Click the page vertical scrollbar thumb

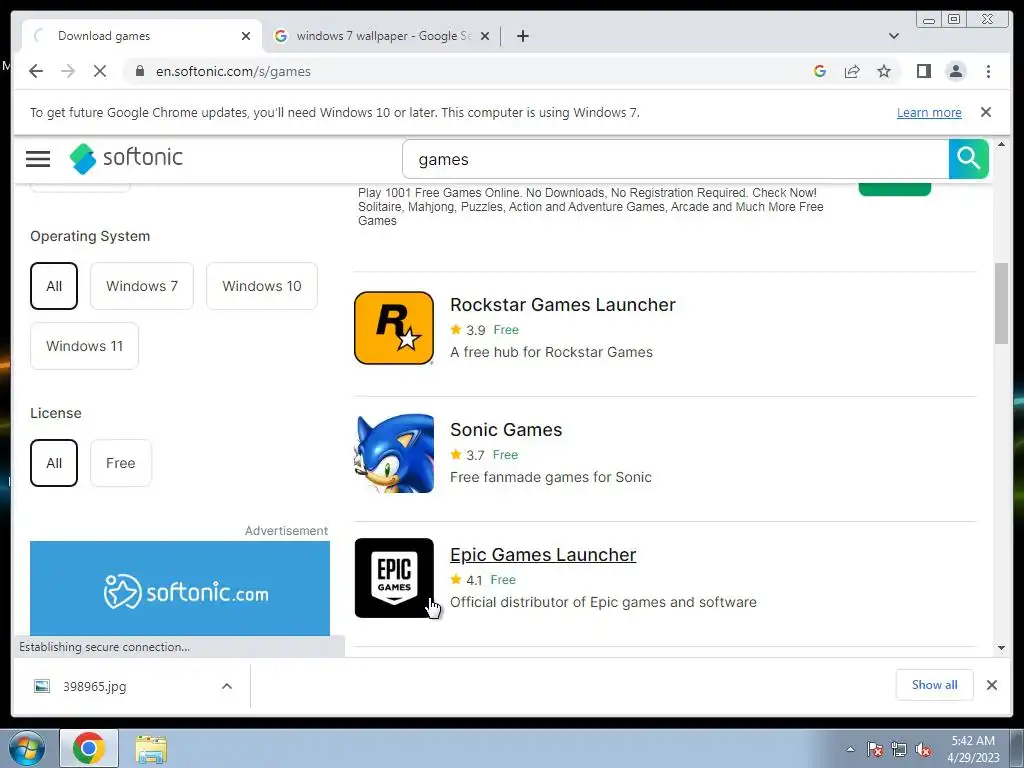coord(1001,302)
